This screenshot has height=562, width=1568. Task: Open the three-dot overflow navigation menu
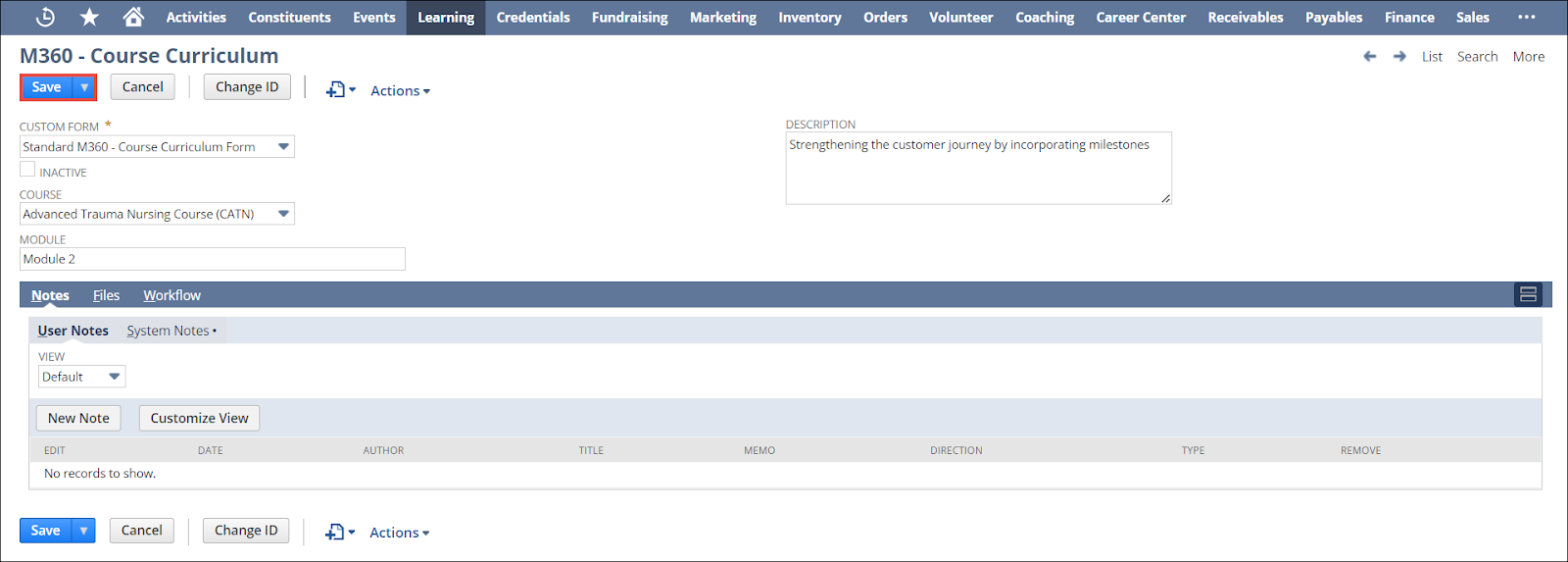pos(1526,18)
